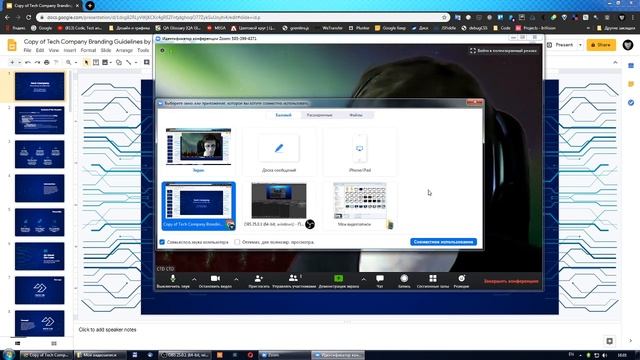Click the microphone mute icon in Zoom
The image size is (640, 360).
point(173,278)
